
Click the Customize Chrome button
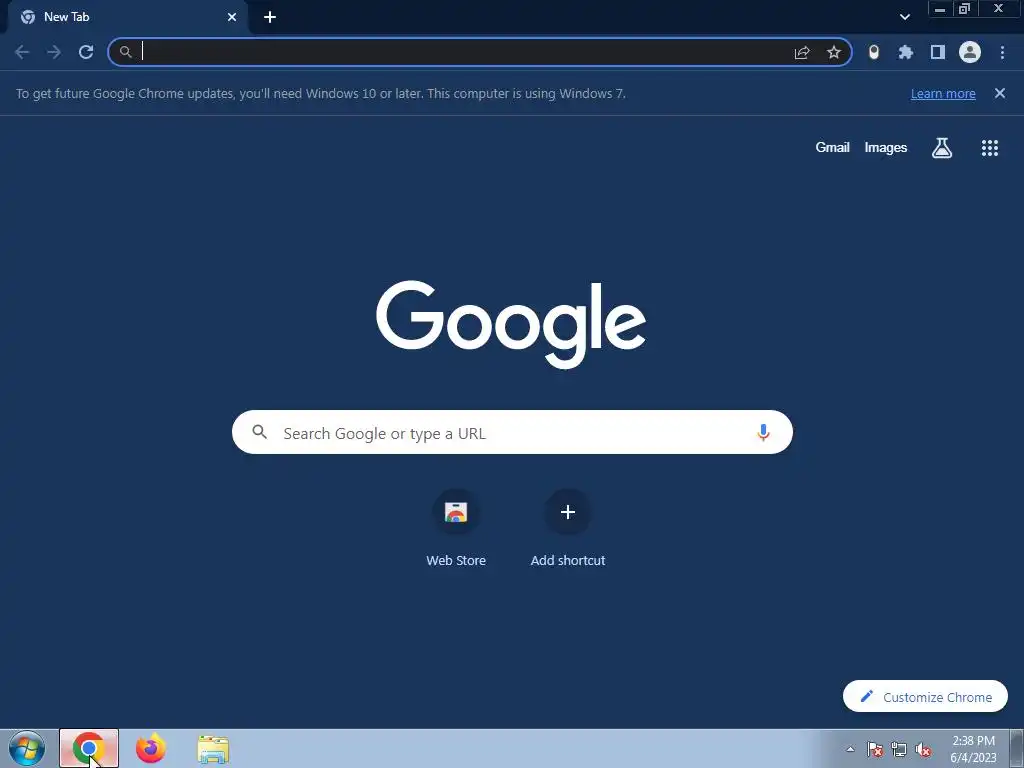925,697
